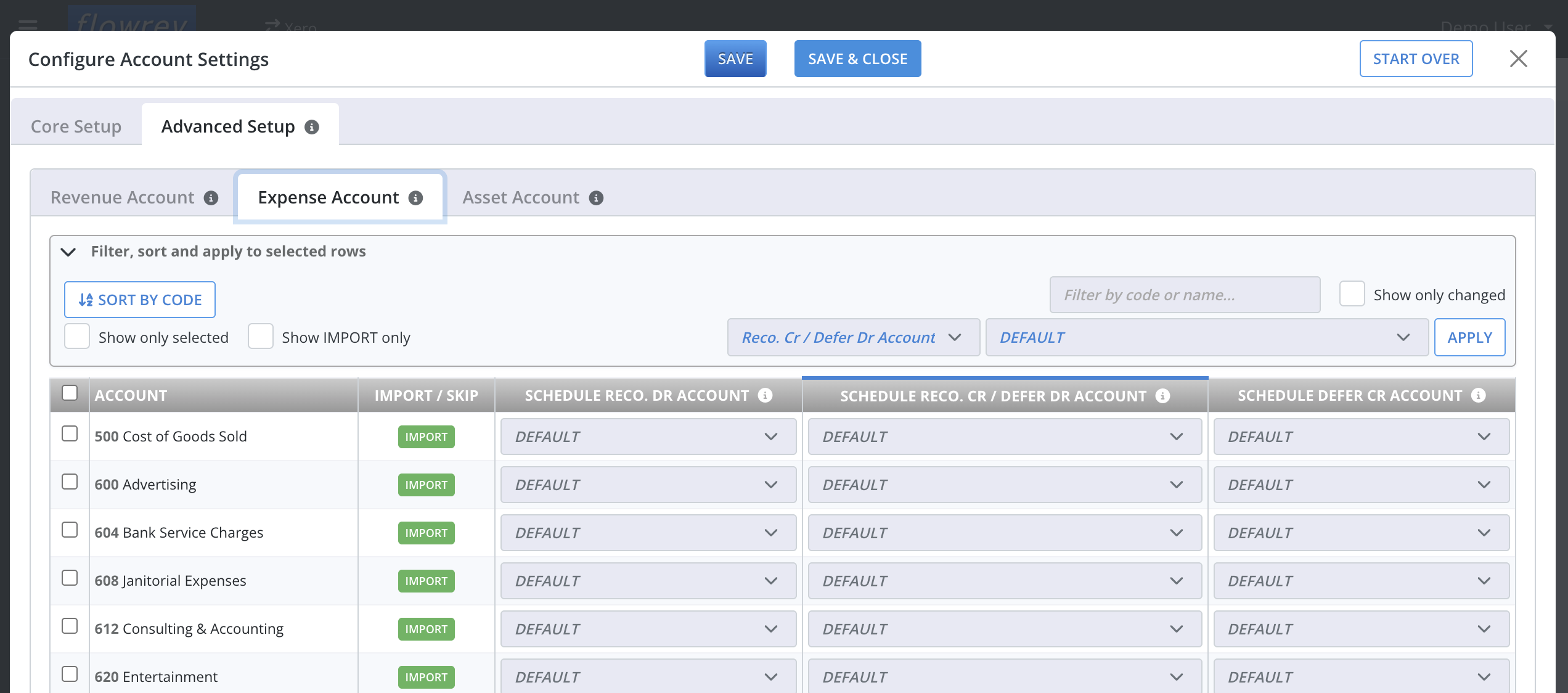This screenshot has width=1568, height=693.
Task: Click the ACCOUNT column header
Action: point(224,395)
